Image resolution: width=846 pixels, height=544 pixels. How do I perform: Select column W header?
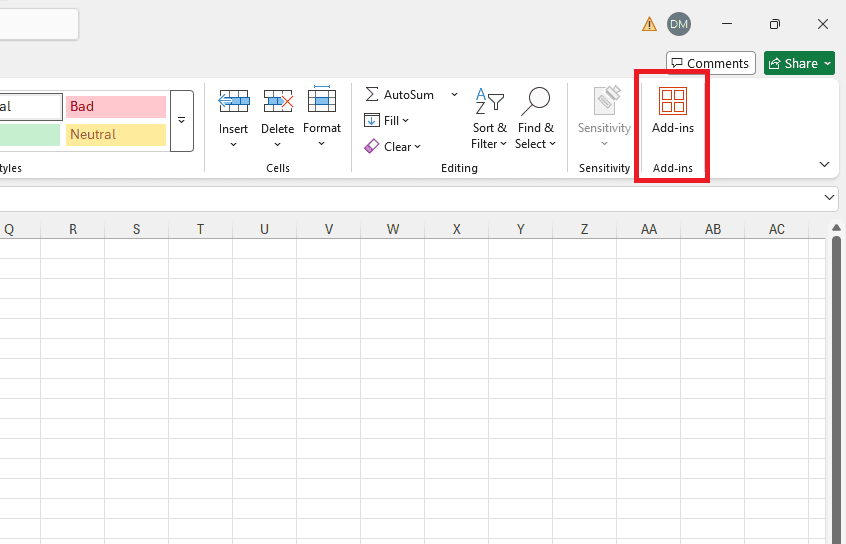click(393, 229)
